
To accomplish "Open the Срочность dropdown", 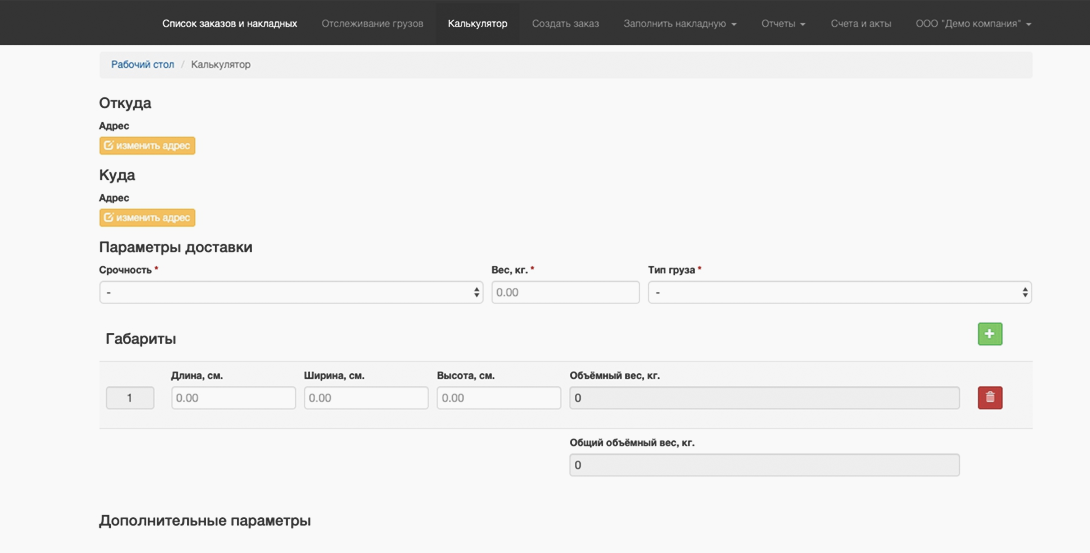I will click(291, 292).
